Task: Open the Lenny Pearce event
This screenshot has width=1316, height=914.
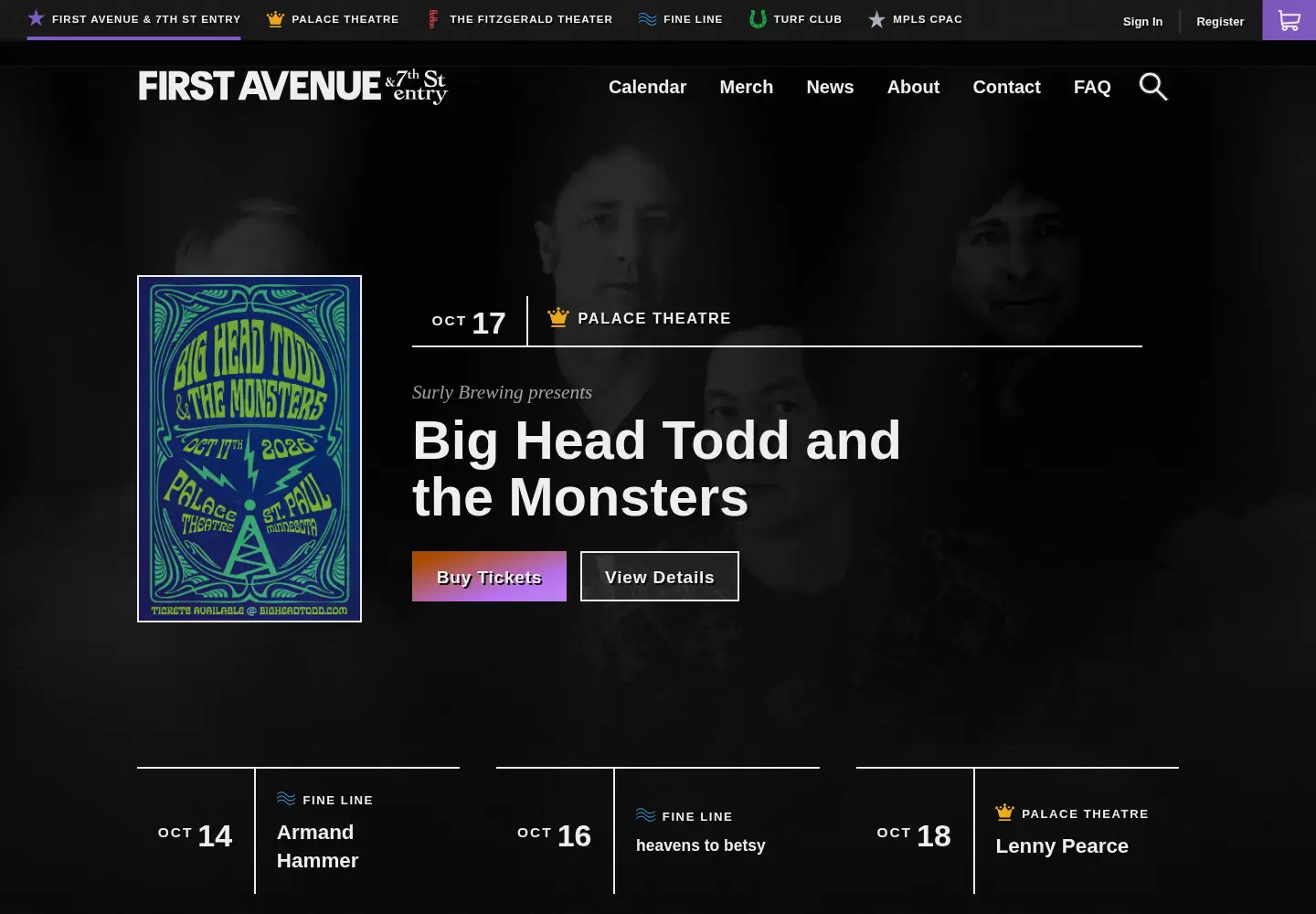Action: pyautogui.click(x=1062, y=845)
